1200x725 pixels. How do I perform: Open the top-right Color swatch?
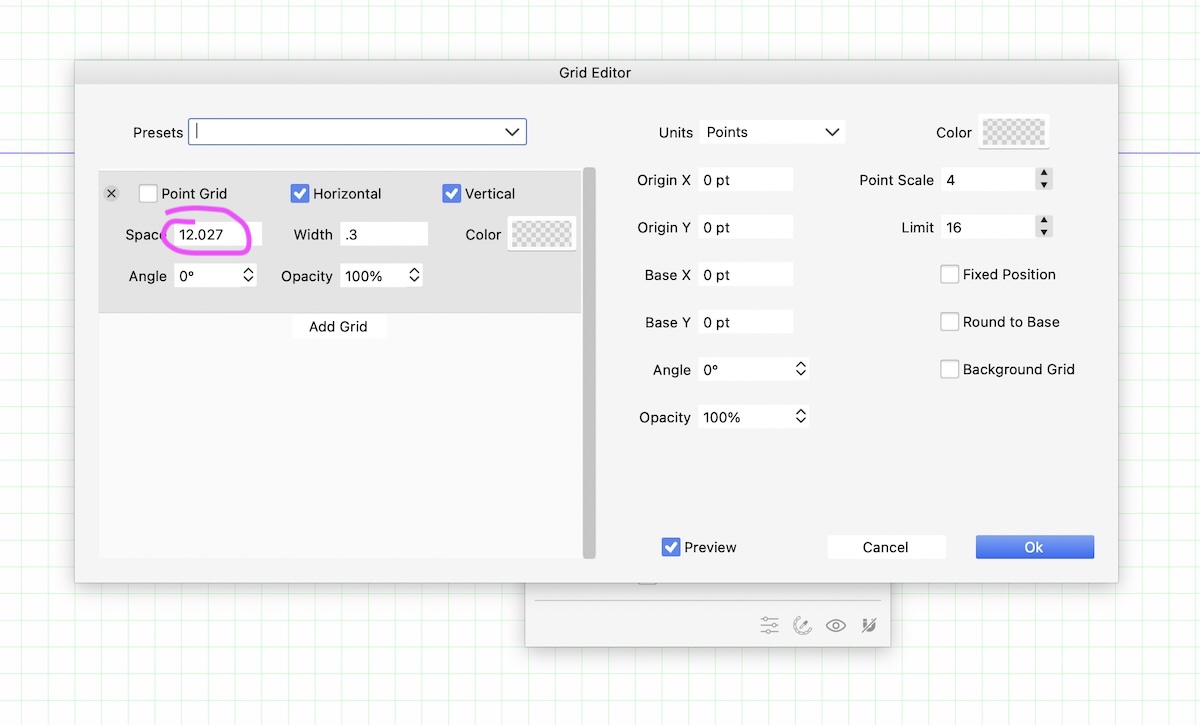pos(1014,132)
